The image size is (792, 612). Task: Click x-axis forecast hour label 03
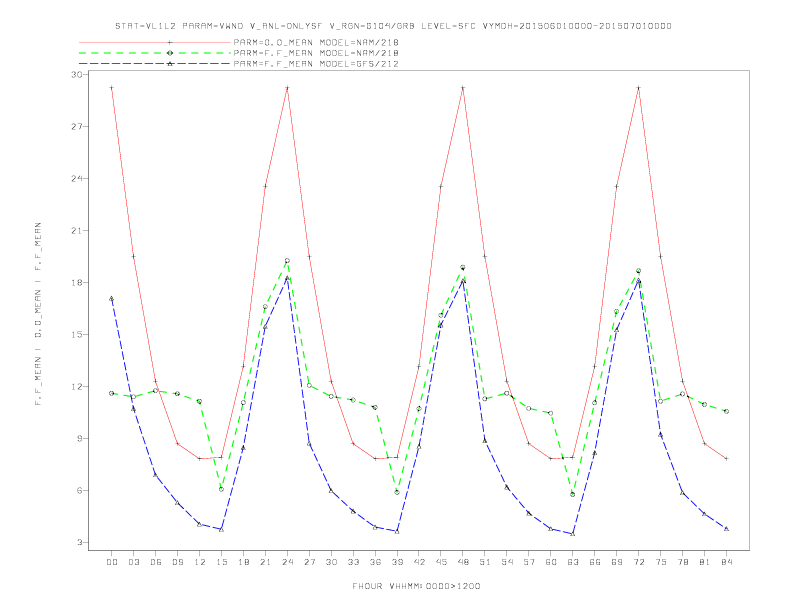(x=133, y=562)
